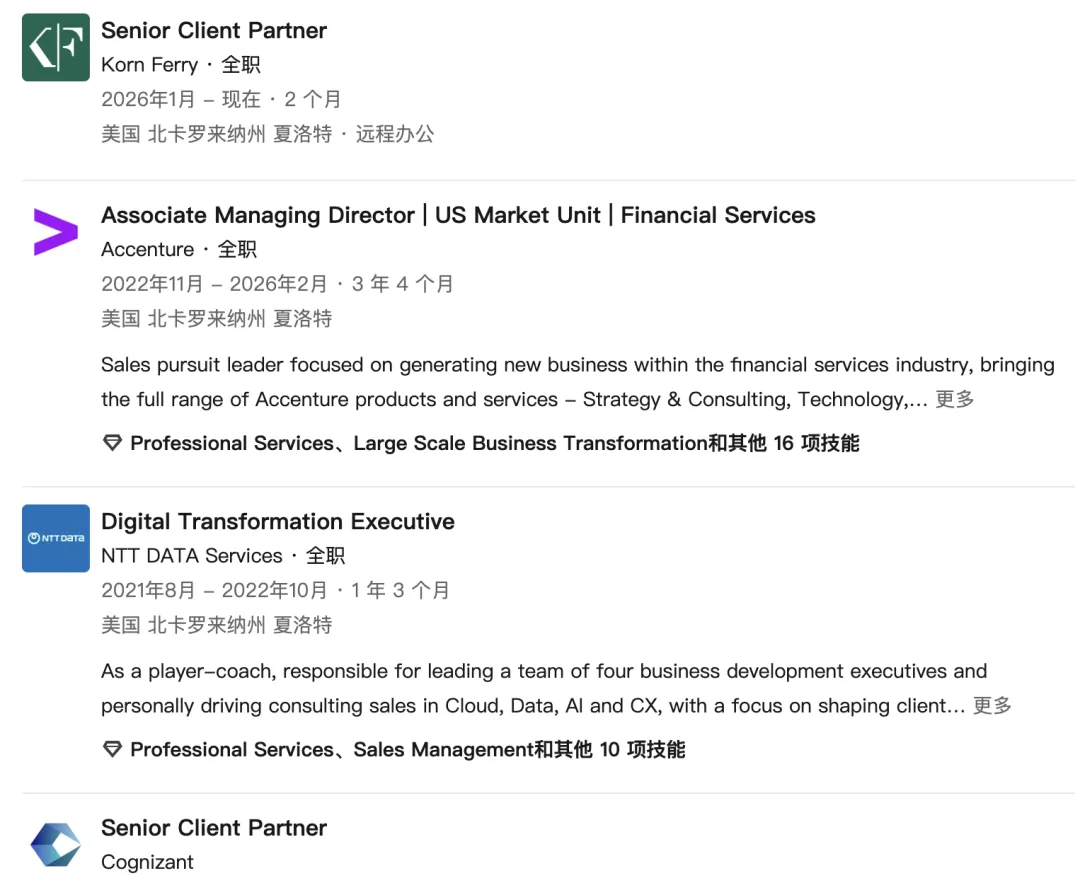The height and width of the screenshot is (883, 1080).
Task: Open the NTT DATA company logo
Action: (x=56, y=538)
